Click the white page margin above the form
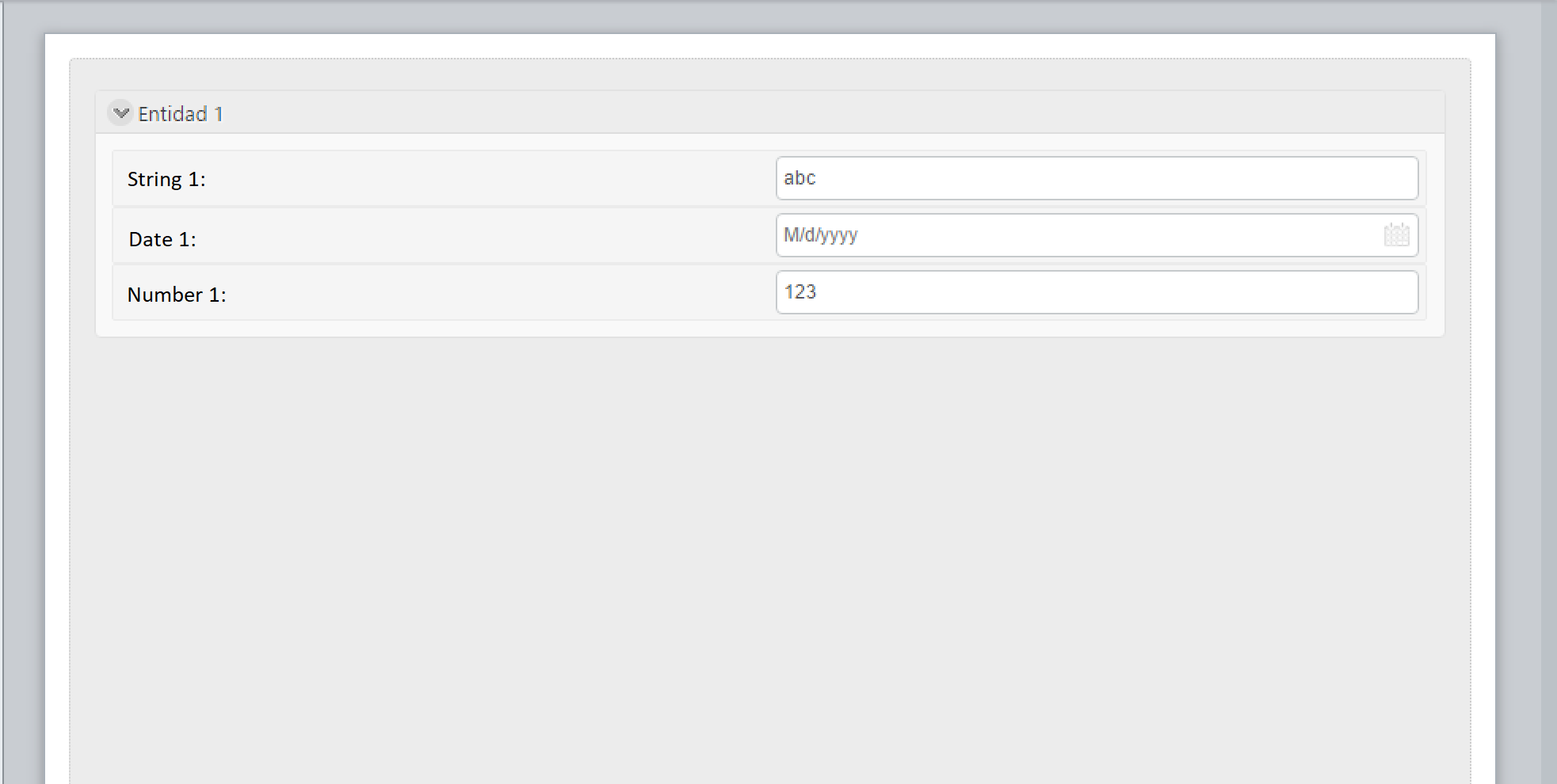Viewport: 1557px width, 784px height. (x=770, y=45)
